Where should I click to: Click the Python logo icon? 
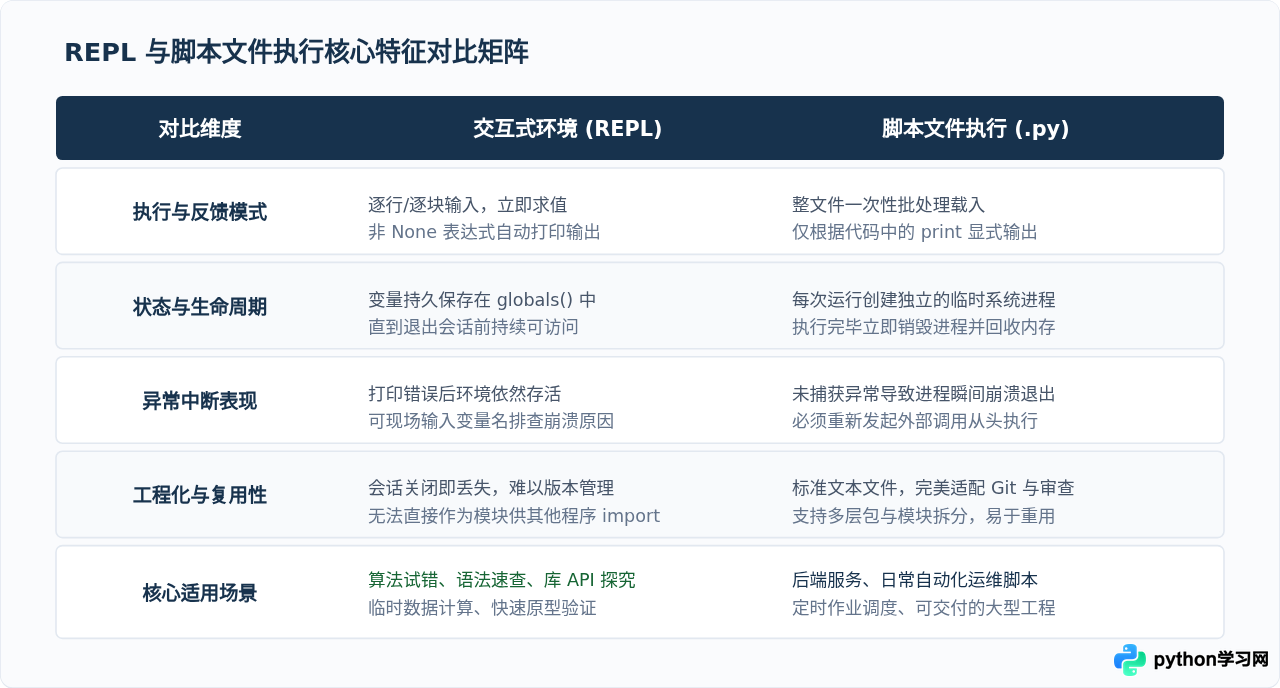(x=1130, y=660)
